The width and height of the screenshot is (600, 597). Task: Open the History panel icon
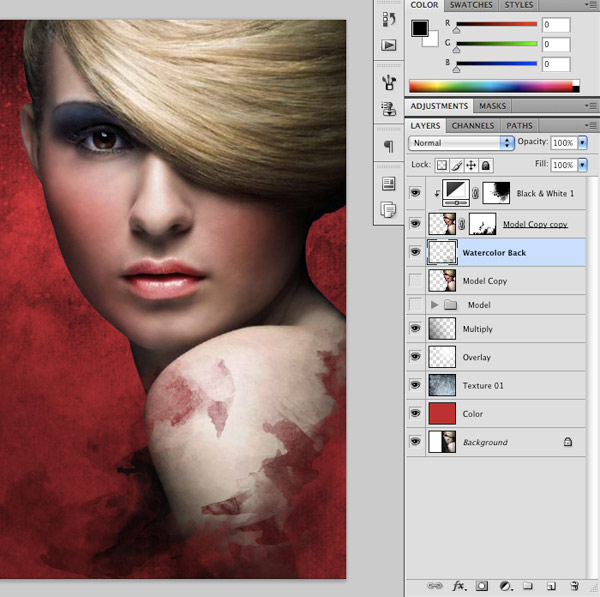tap(389, 19)
